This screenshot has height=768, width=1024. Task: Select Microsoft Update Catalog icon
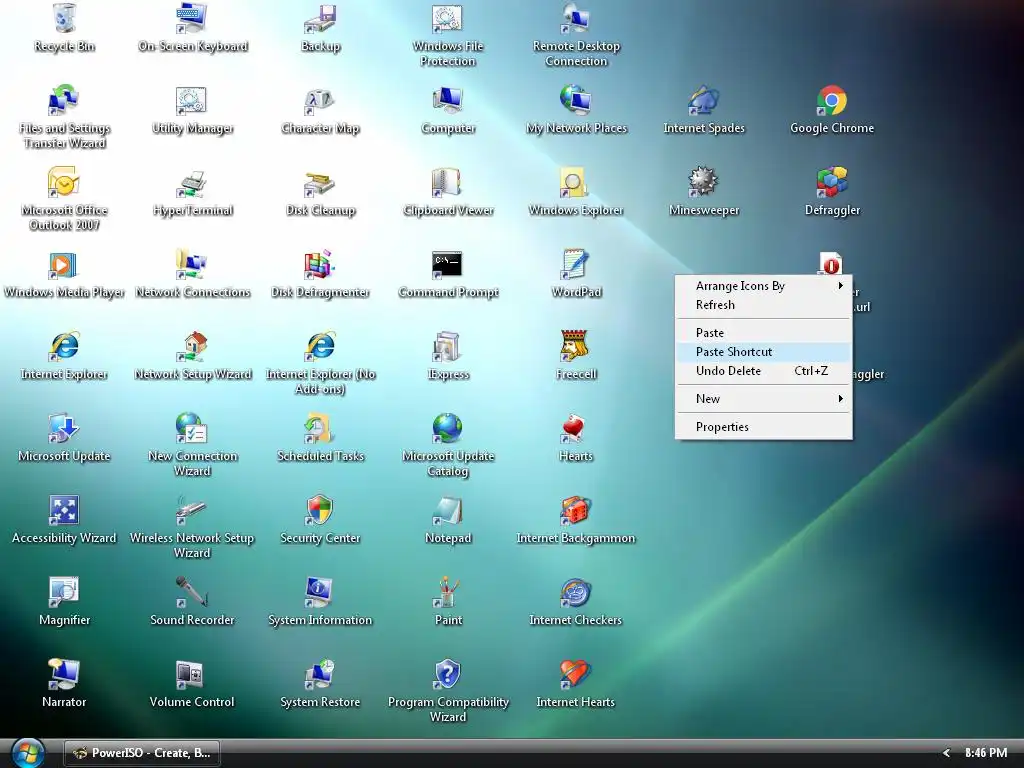coord(448,428)
